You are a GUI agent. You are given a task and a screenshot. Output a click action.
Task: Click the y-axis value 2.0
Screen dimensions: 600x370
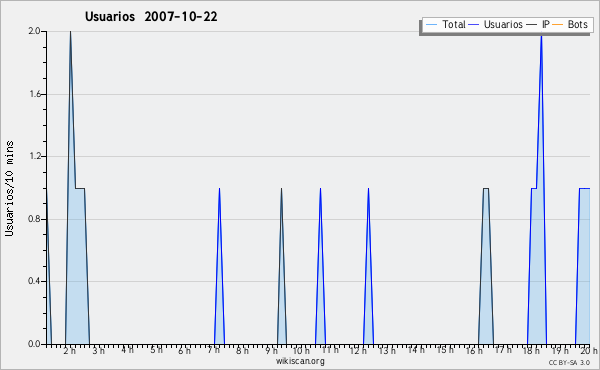[34, 31]
